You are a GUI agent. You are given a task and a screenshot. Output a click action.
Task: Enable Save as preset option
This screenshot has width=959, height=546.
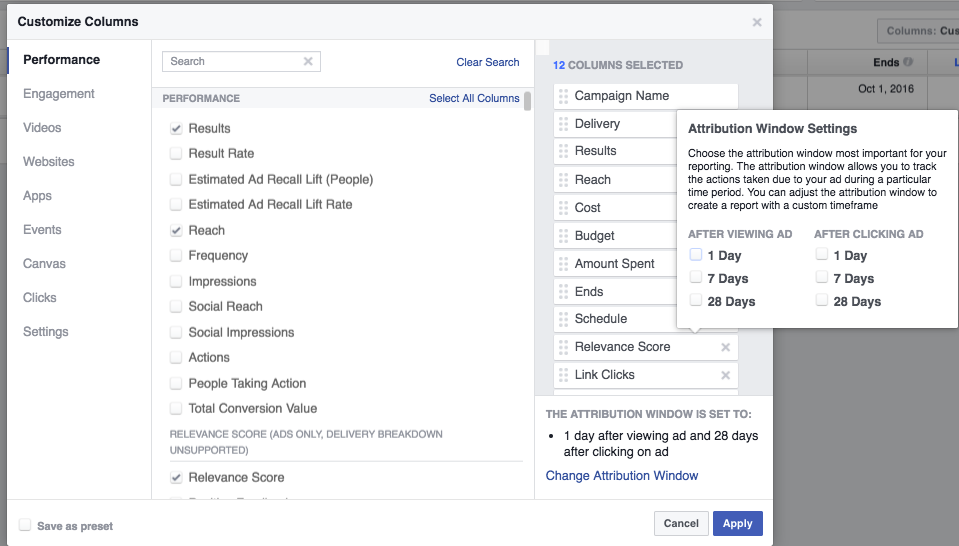coord(25,526)
